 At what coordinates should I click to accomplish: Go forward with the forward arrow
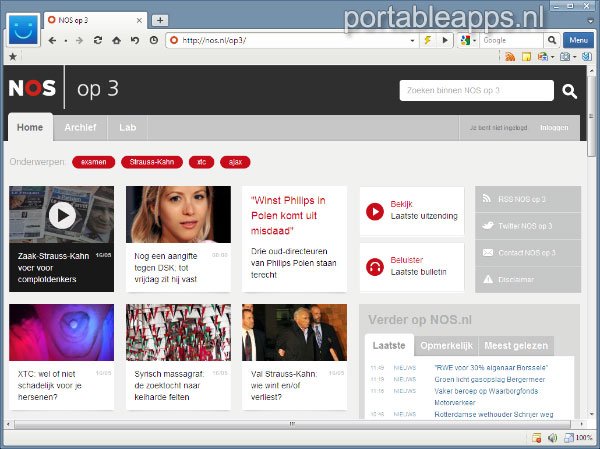point(79,40)
